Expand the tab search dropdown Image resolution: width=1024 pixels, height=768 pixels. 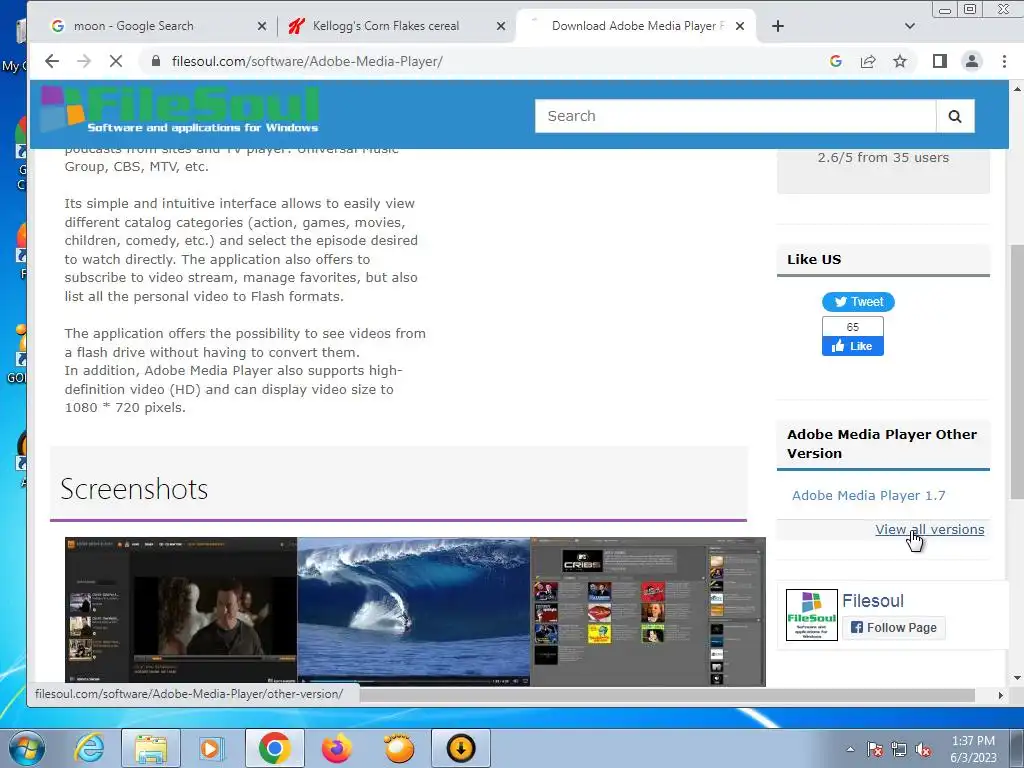[x=910, y=26]
